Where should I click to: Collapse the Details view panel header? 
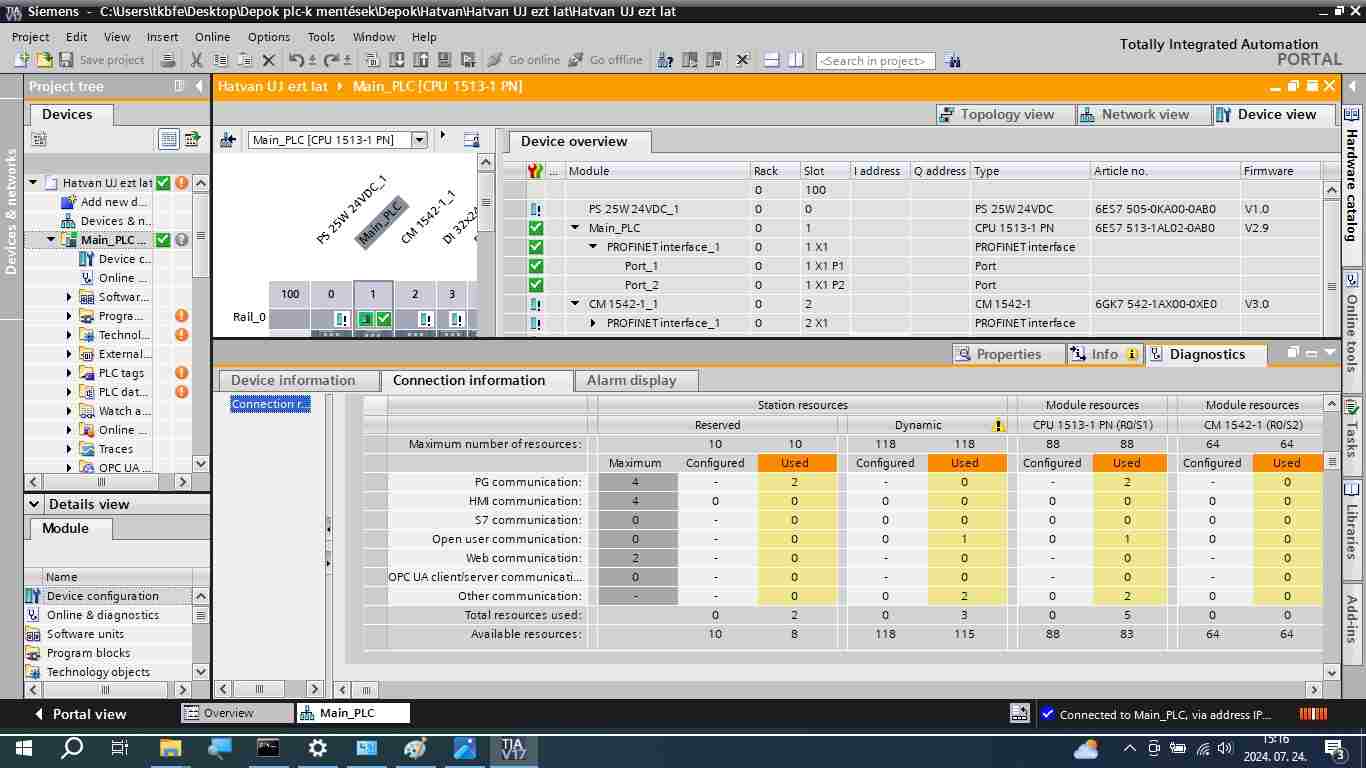[x=35, y=504]
